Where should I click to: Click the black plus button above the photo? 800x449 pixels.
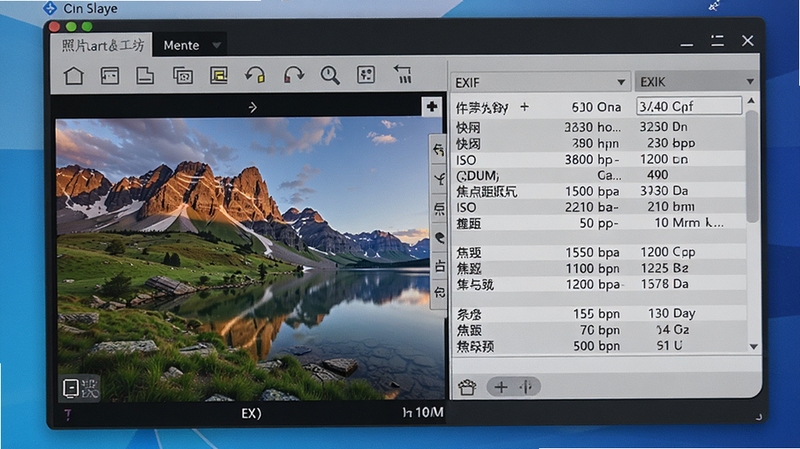click(x=432, y=107)
